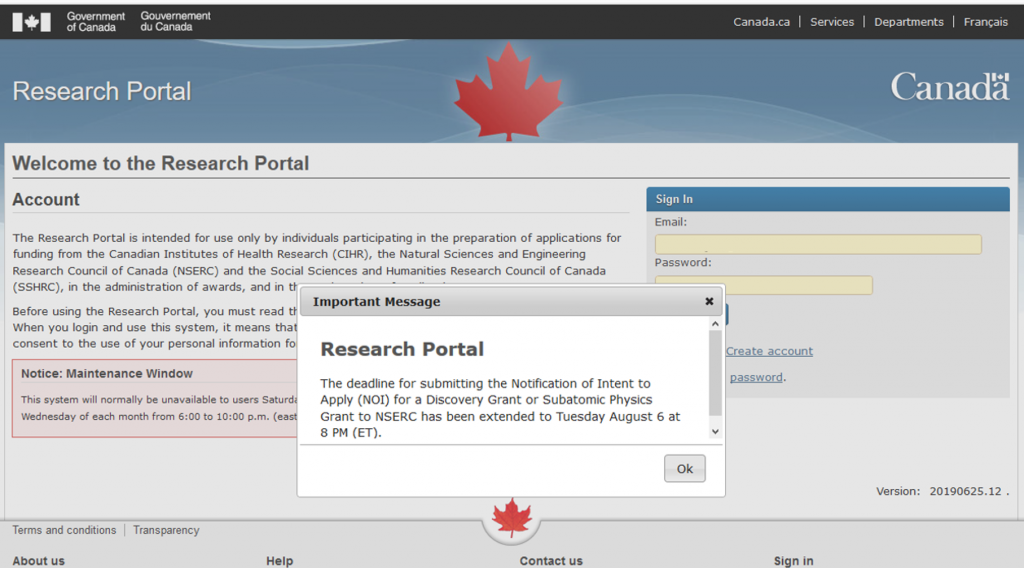The width and height of the screenshot is (1024, 568).
Task: Click the Help footer heading
Action: coord(280,561)
